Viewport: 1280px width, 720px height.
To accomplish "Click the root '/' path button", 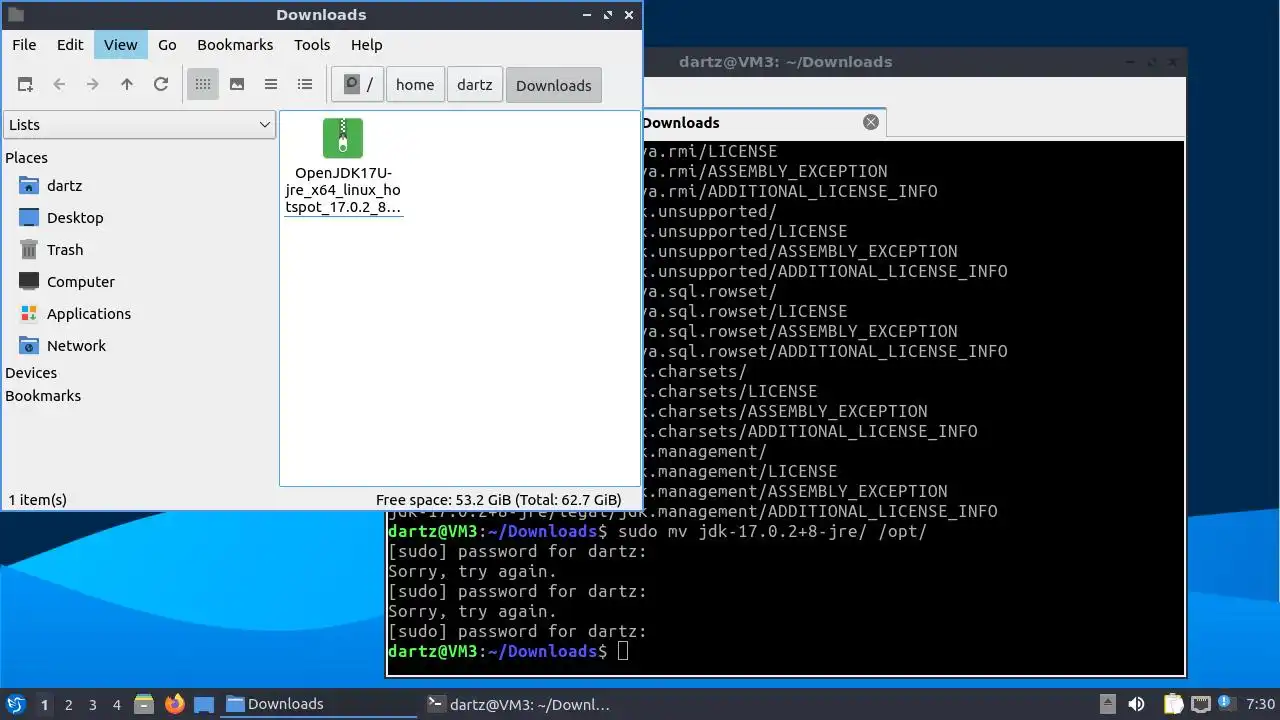I will (x=358, y=85).
